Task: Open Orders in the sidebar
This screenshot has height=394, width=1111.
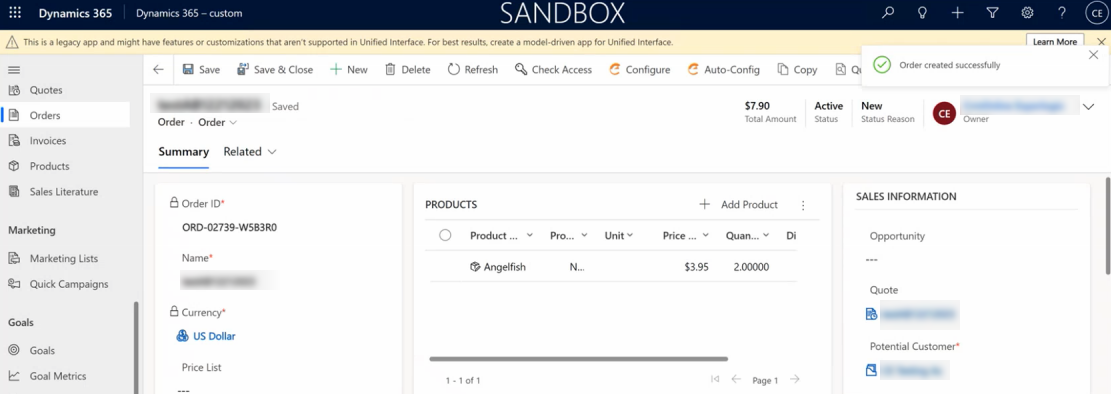Action: click(65, 116)
